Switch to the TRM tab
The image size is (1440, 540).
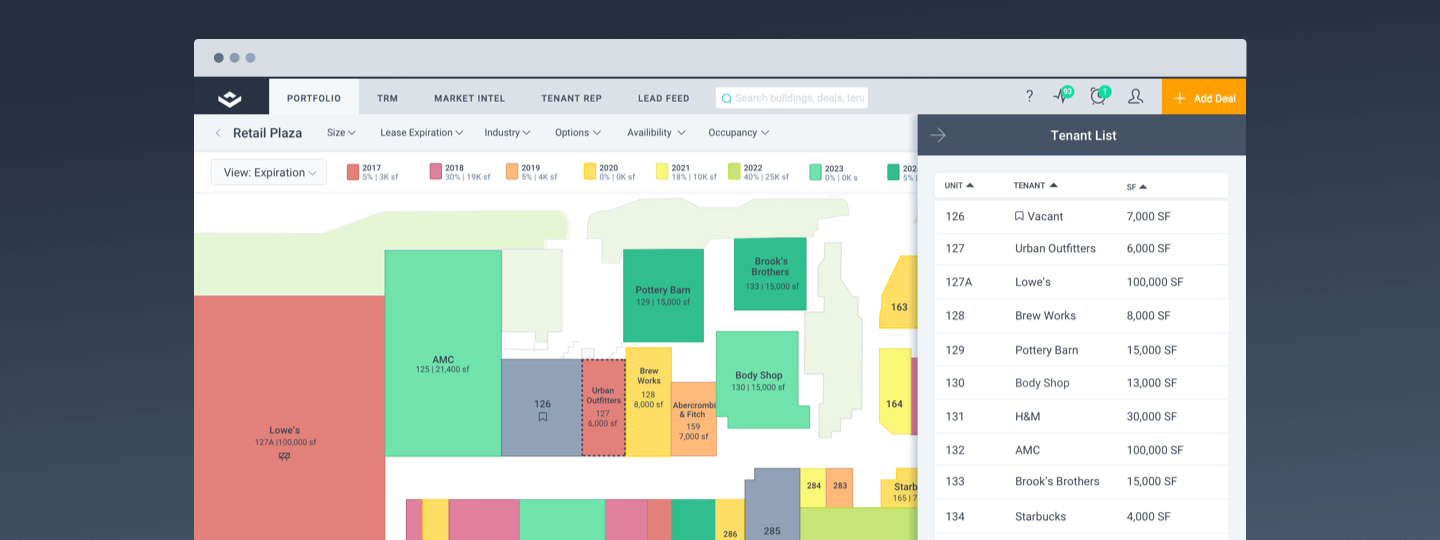tap(387, 98)
